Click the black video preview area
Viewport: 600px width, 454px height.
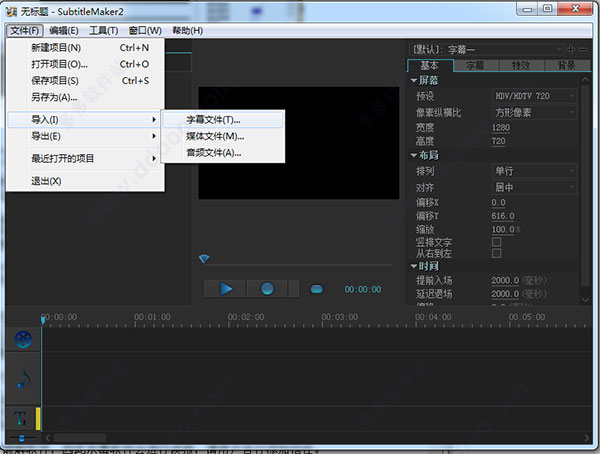tap(298, 143)
